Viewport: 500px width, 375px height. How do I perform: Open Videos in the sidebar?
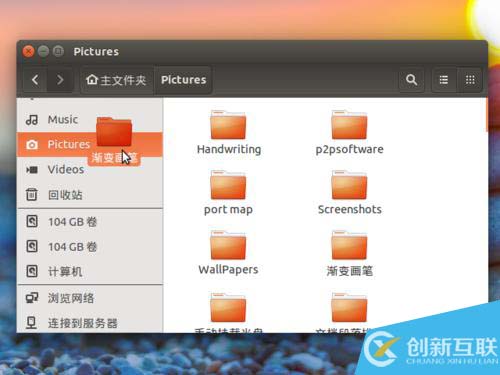coord(89,169)
